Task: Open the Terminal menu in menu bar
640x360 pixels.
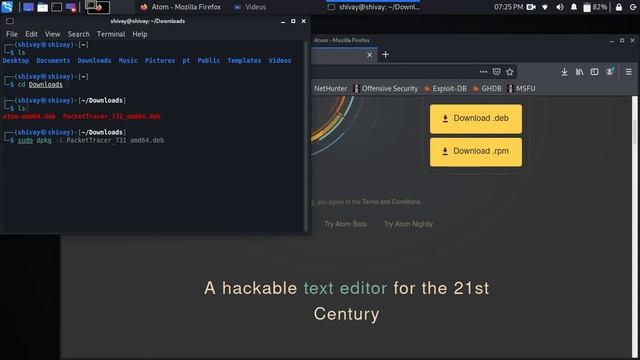Action: click(111, 34)
